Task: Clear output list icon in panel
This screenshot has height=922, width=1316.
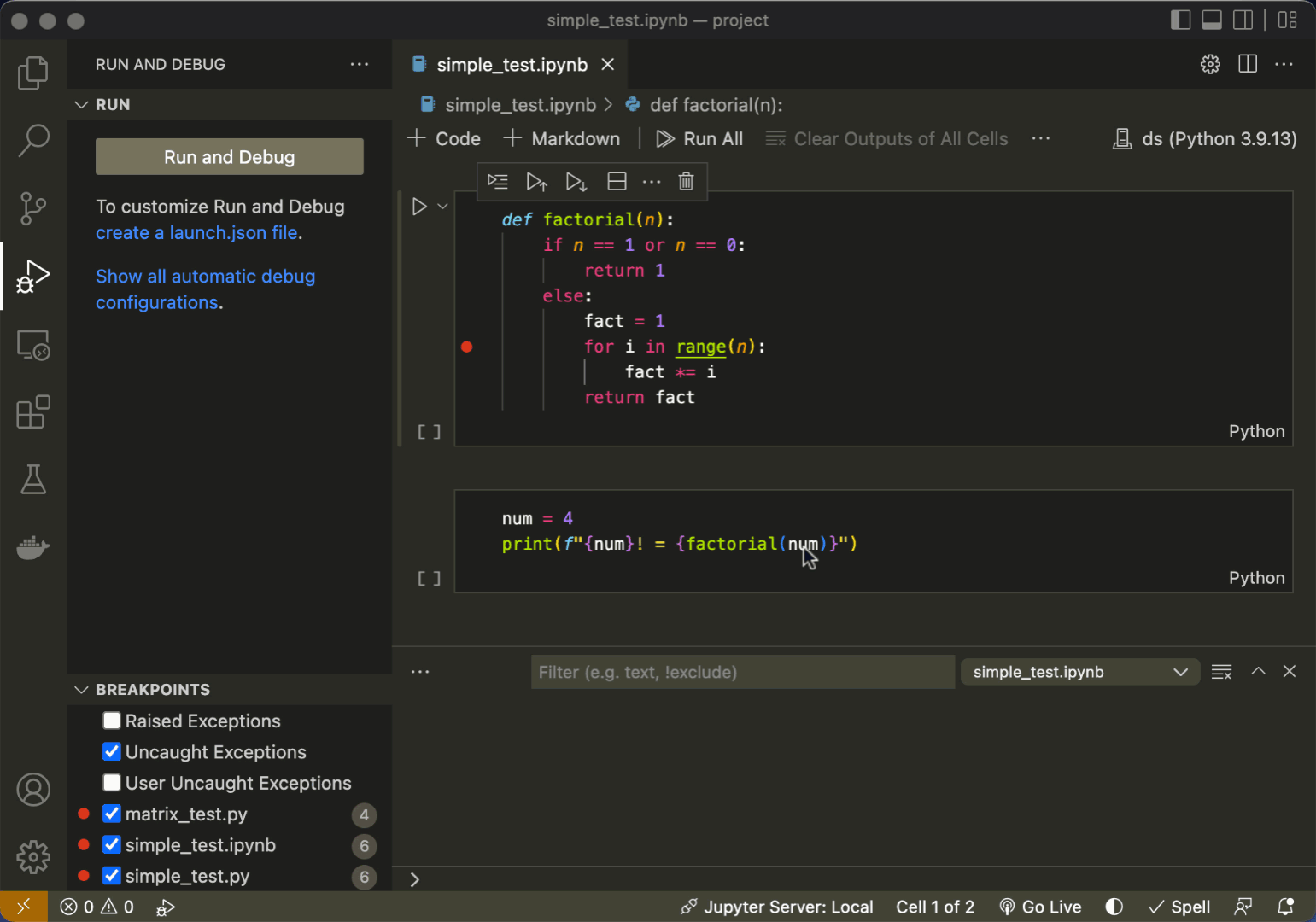Action: 1222,672
